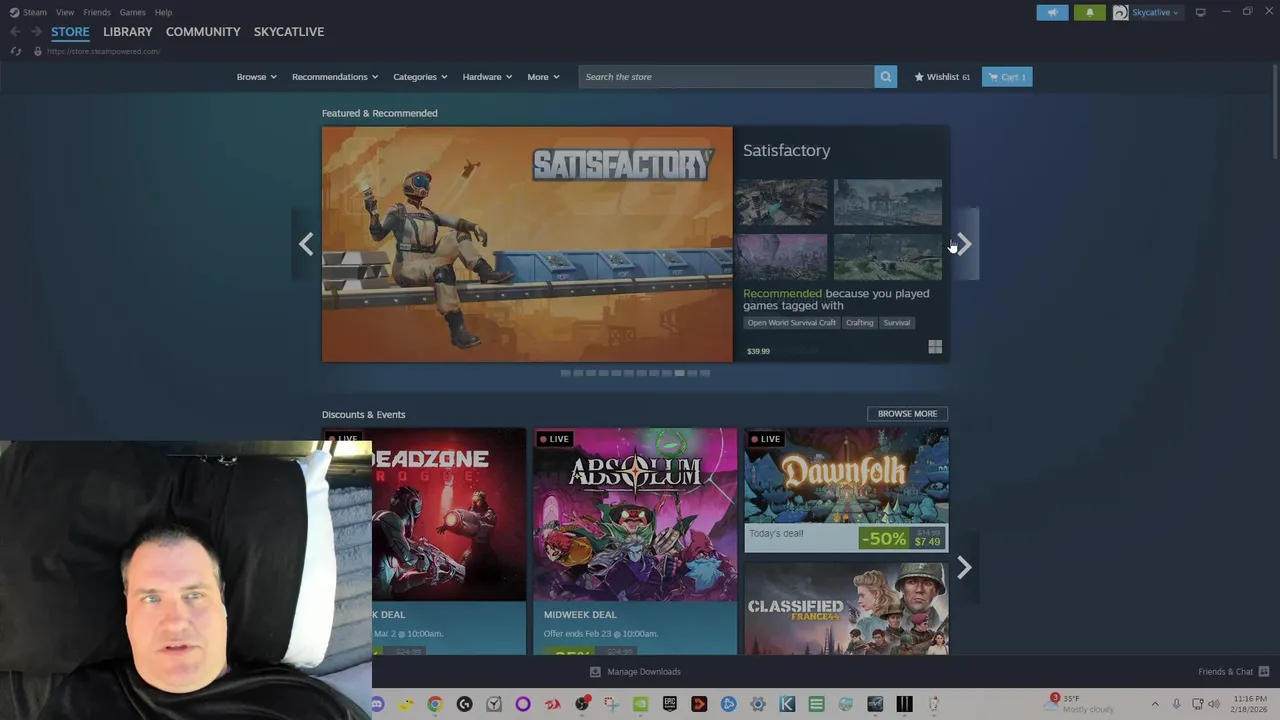The width and height of the screenshot is (1280, 720).
Task: Expand the Browse dropdown
Action: coord(257,77)
